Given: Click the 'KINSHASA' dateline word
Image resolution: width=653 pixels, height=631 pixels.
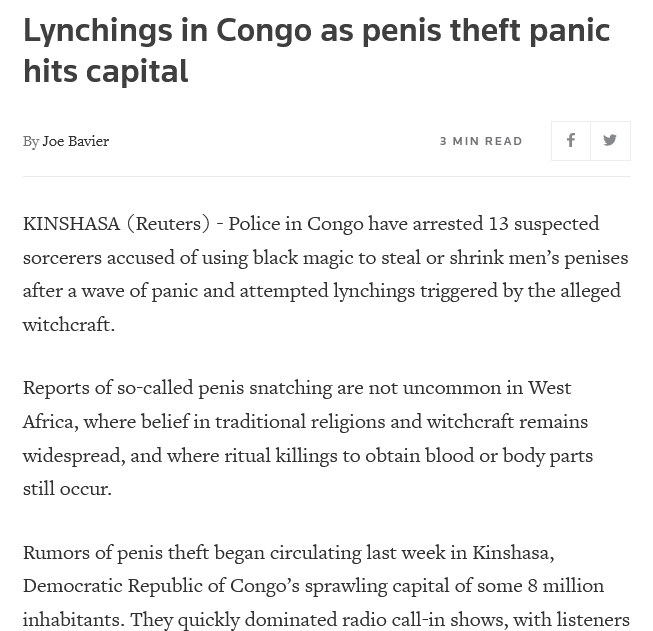Looking at the screenshot, I should [71, 224].
